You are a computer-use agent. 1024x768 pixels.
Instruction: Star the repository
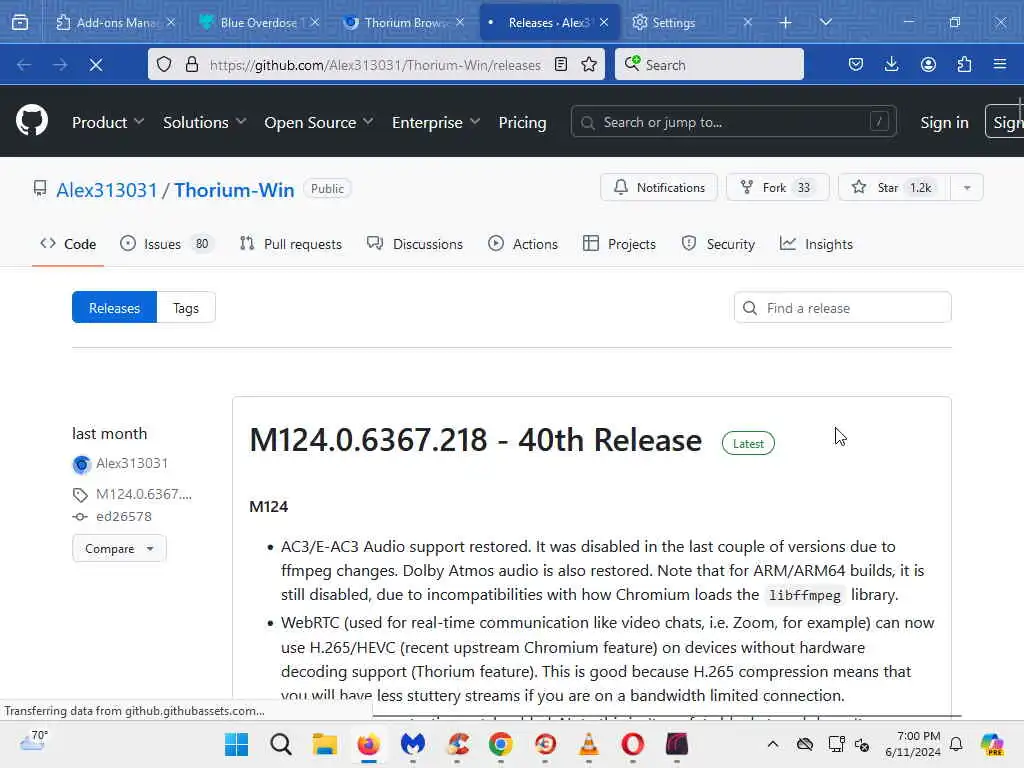click(x=894, y=187)
